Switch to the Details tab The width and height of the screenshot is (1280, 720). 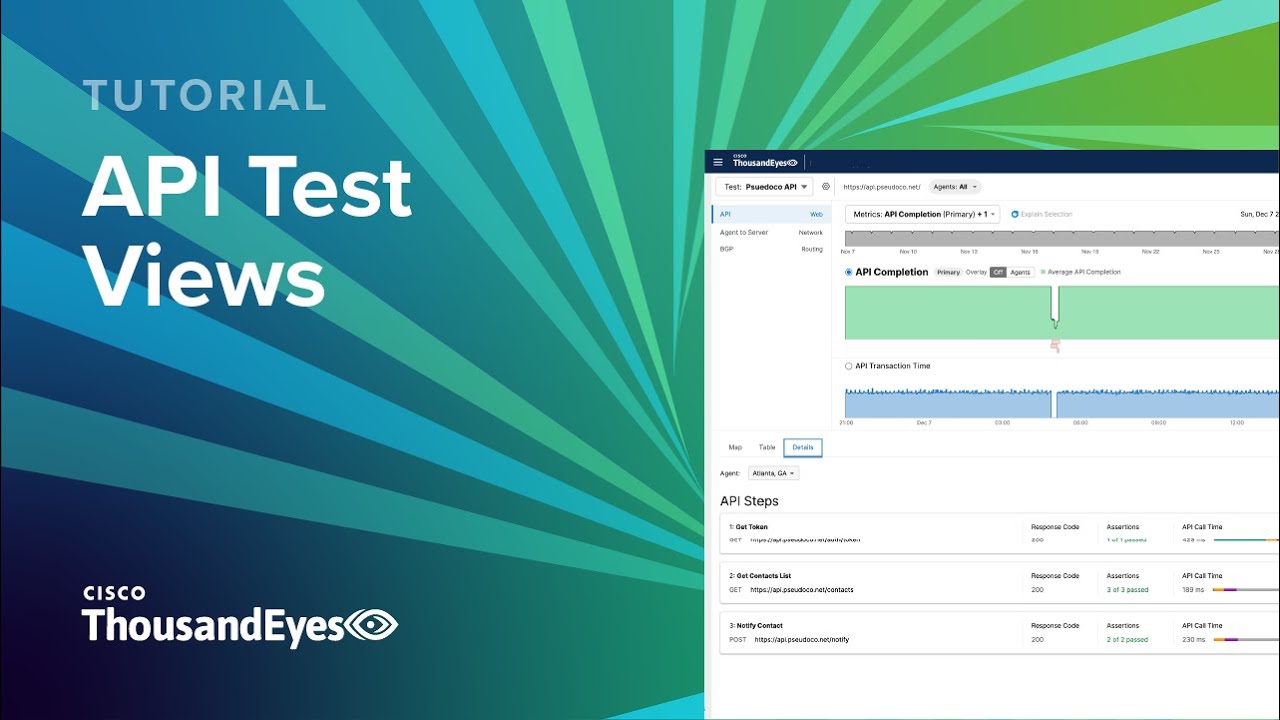[803, 447]
